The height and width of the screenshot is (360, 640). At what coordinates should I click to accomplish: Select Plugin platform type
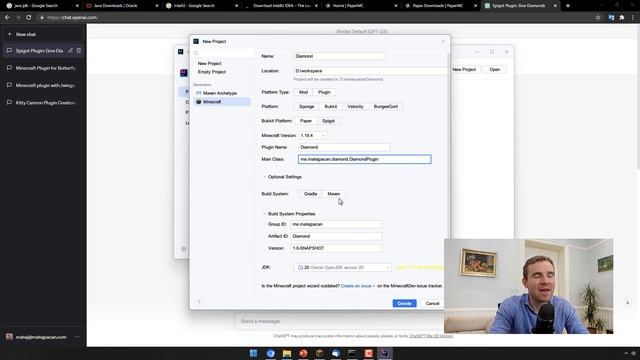click(x=324, y=92)
